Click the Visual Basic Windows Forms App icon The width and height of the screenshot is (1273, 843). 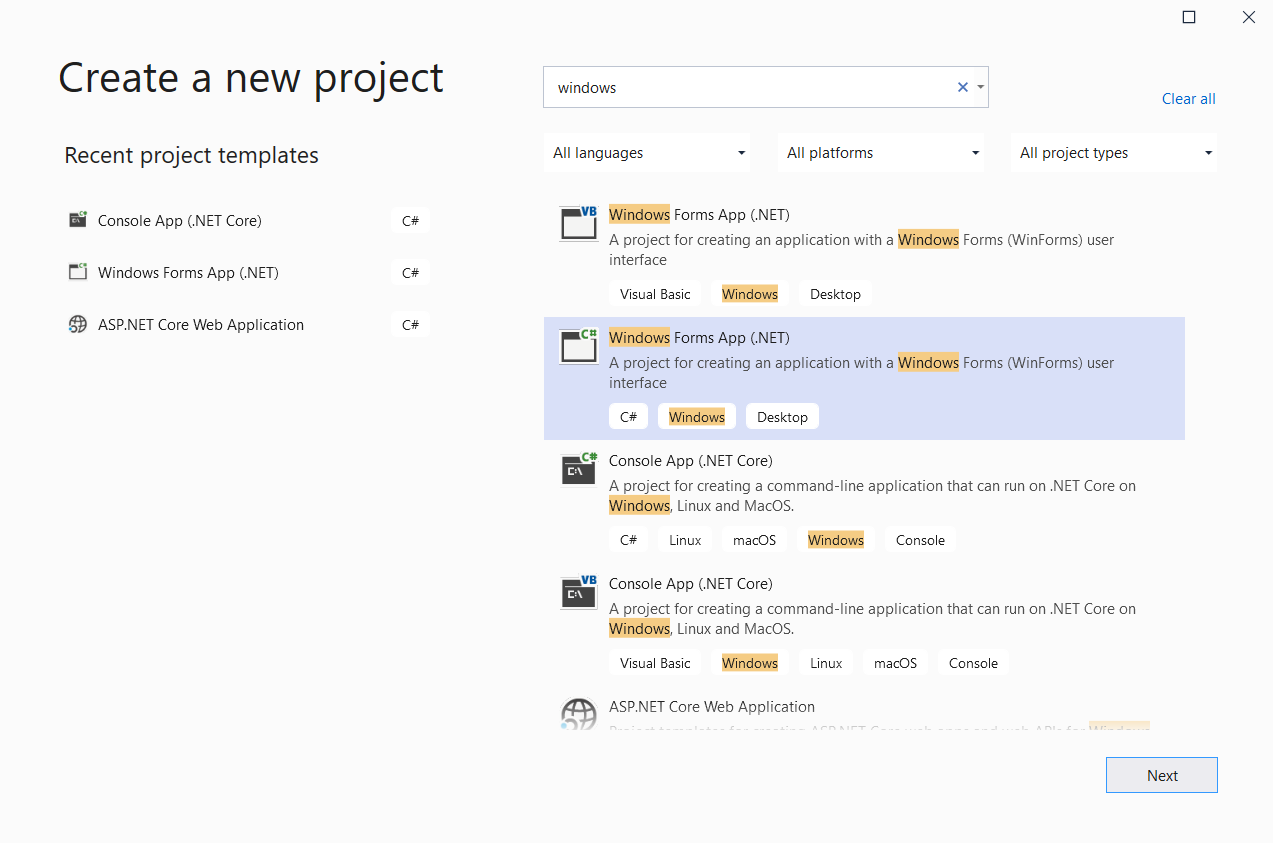point(578,223)
